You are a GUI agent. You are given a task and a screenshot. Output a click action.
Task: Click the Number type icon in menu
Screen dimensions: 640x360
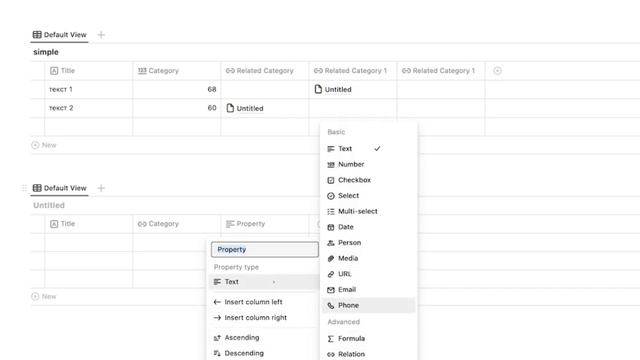point(331,164)
